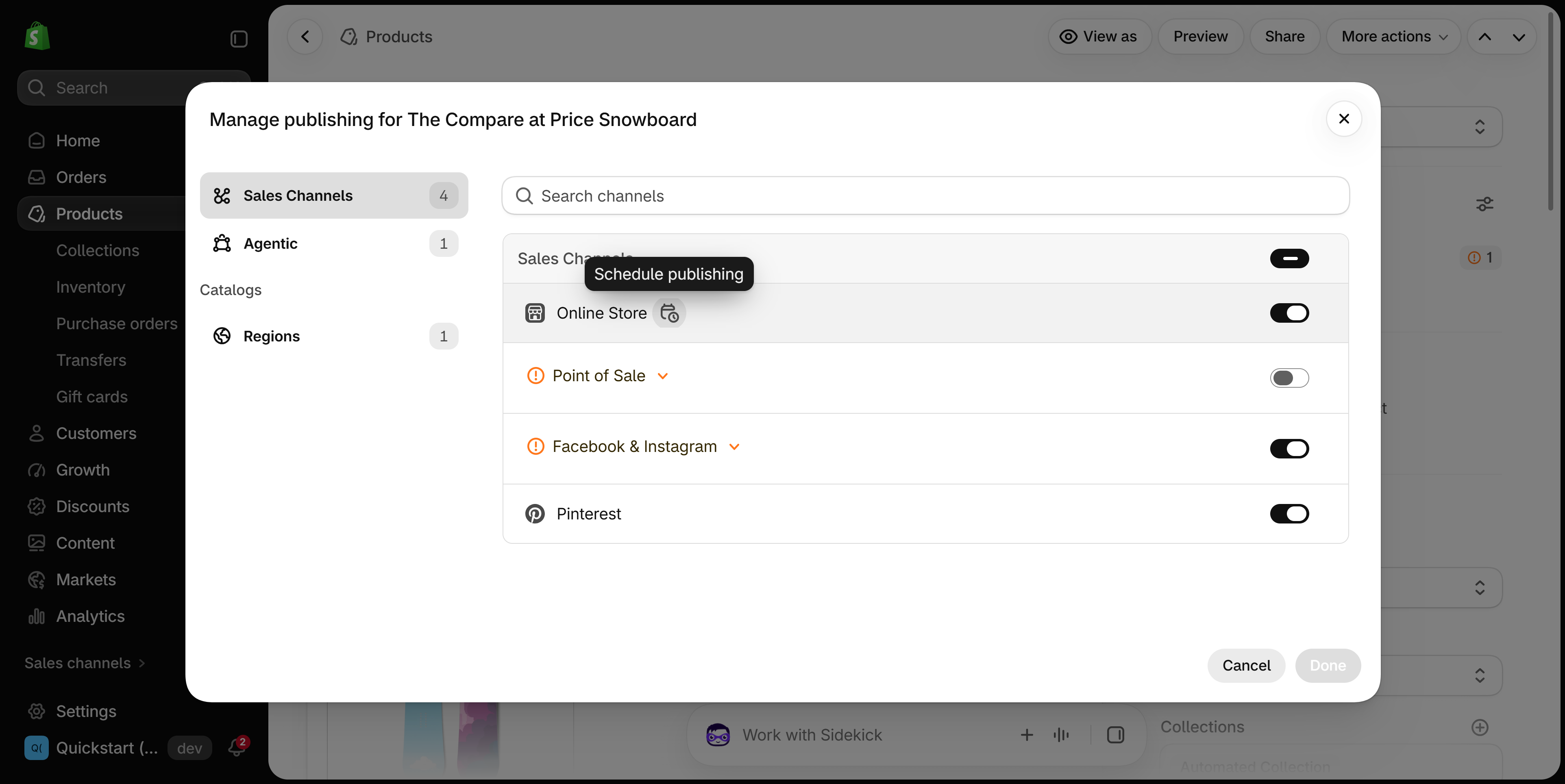Select the Sales Channels tab
The height and width of the screenshot is (784, 1565).
(x=333, y=195)
